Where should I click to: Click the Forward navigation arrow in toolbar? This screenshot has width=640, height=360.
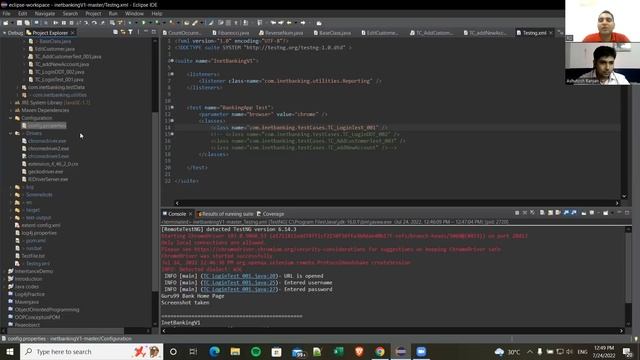coord(303,23)
